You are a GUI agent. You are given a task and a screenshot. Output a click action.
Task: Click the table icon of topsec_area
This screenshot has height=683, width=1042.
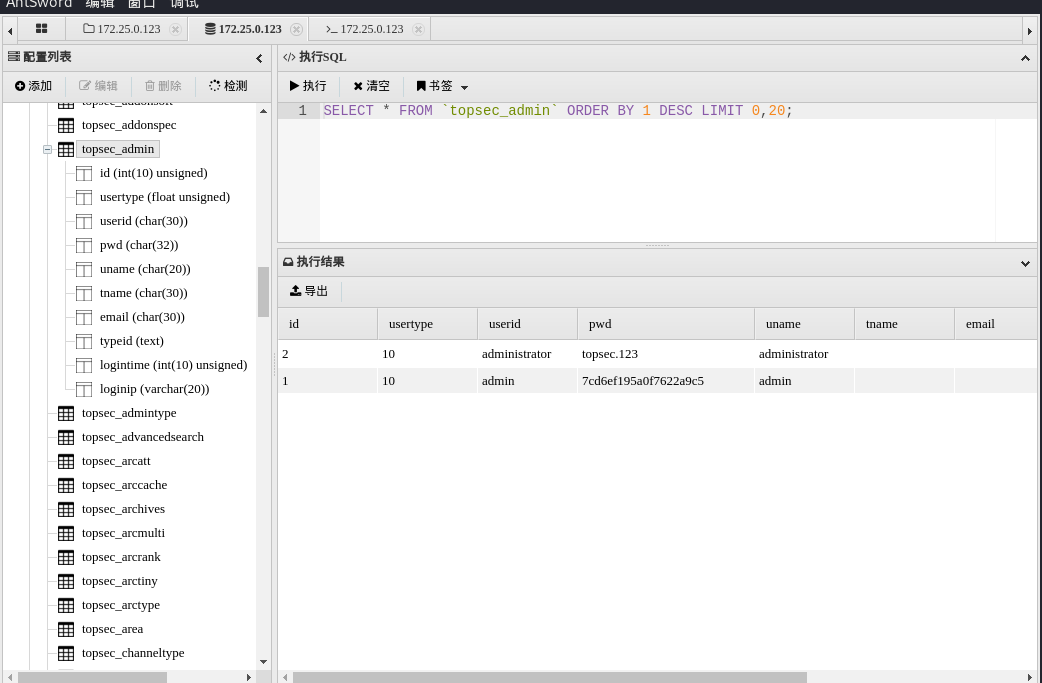[66, 629]
